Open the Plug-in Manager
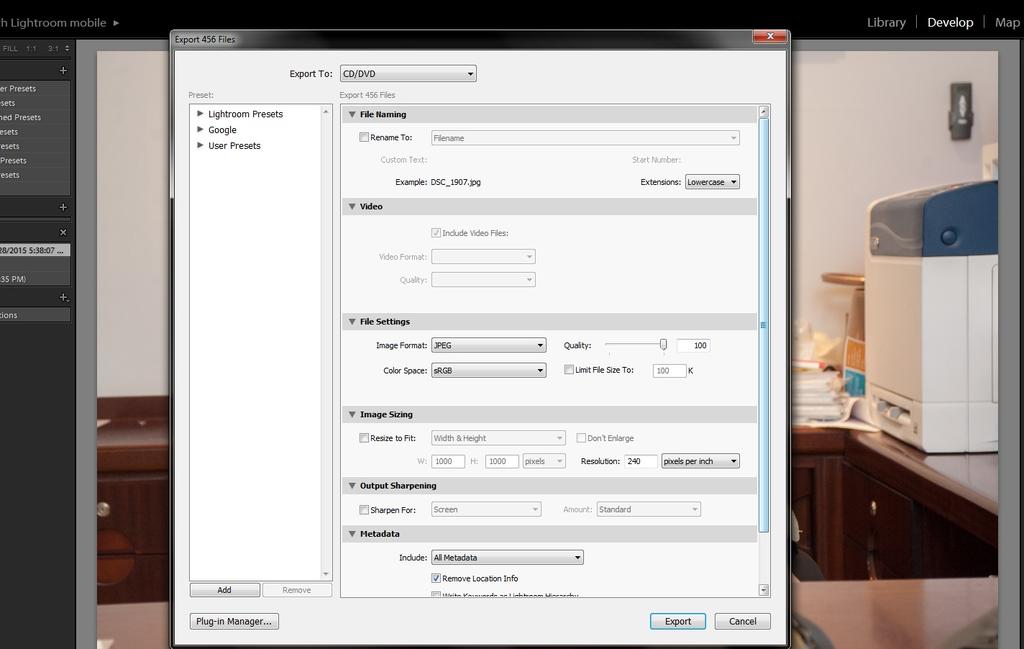Screen dimensions: 1024x649 (x=234, y=621)
